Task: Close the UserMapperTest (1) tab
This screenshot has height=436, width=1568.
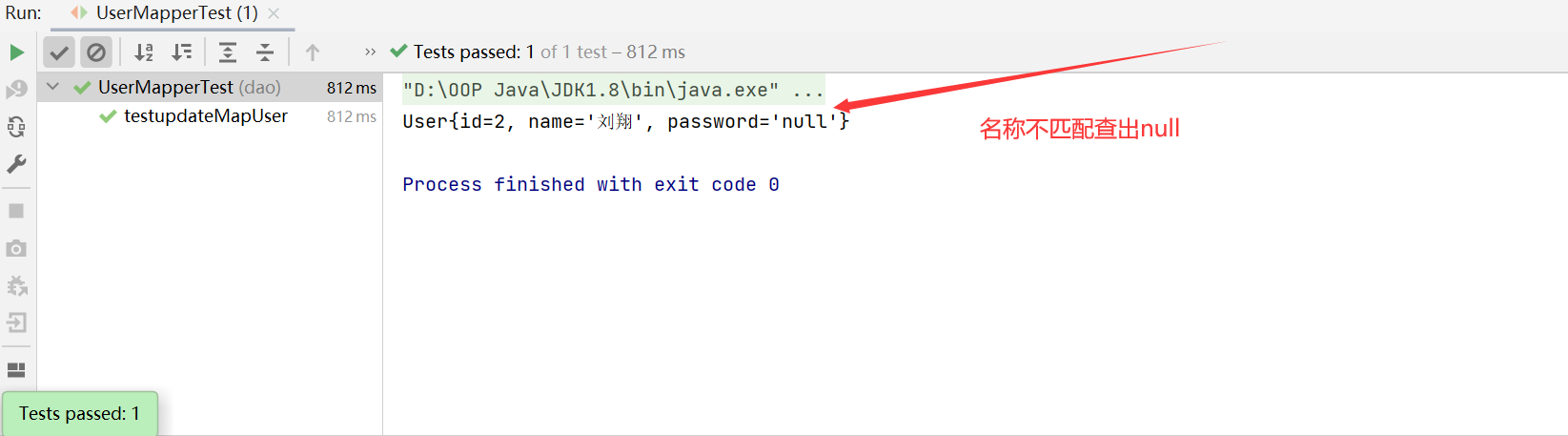Action: coord(274,13)
